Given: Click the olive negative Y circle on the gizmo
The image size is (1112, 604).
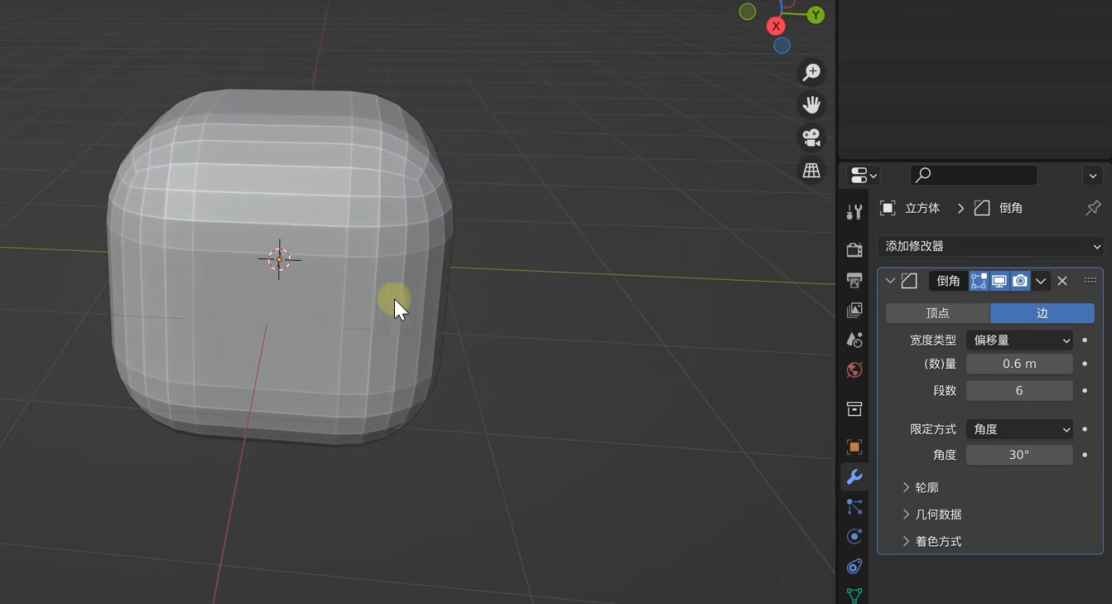Looking at the screenshot, I should click(x=747, y=11).
